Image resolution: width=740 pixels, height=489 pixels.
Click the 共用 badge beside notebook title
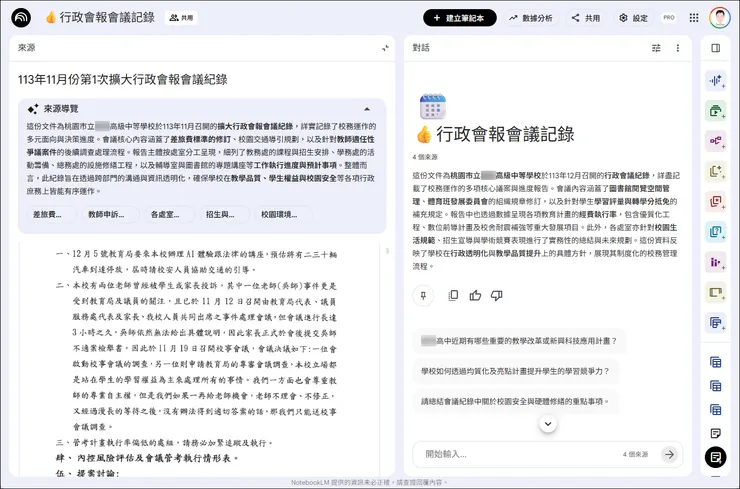(181, 18)
